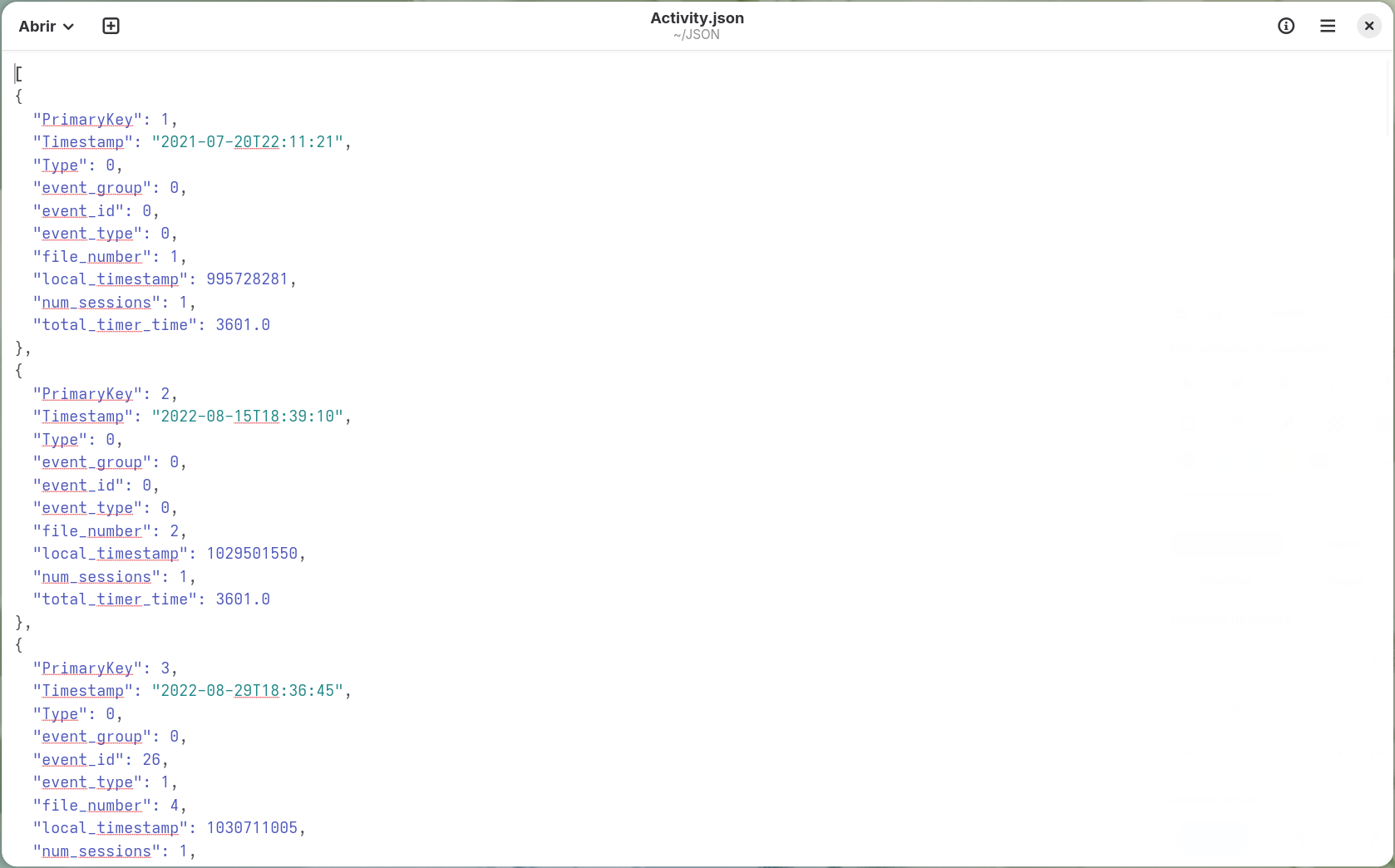1395x868 pixels.
Task: Click local_timestamp value 995728281
Action: 247,279
